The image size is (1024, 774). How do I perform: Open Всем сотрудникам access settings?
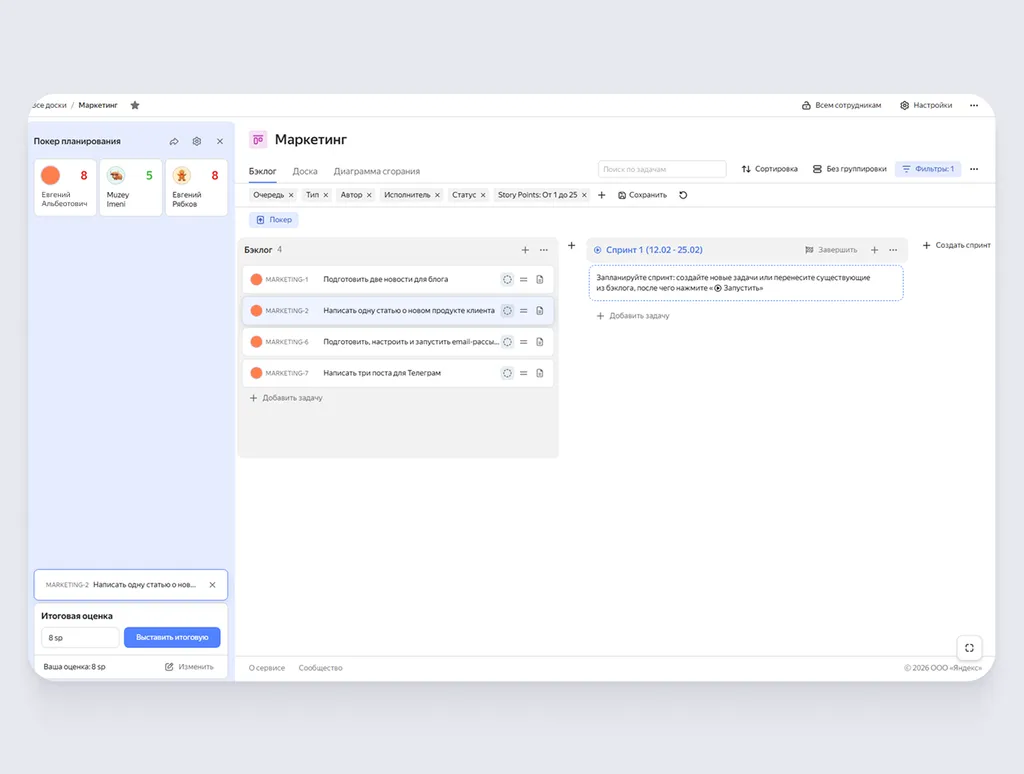841,105
